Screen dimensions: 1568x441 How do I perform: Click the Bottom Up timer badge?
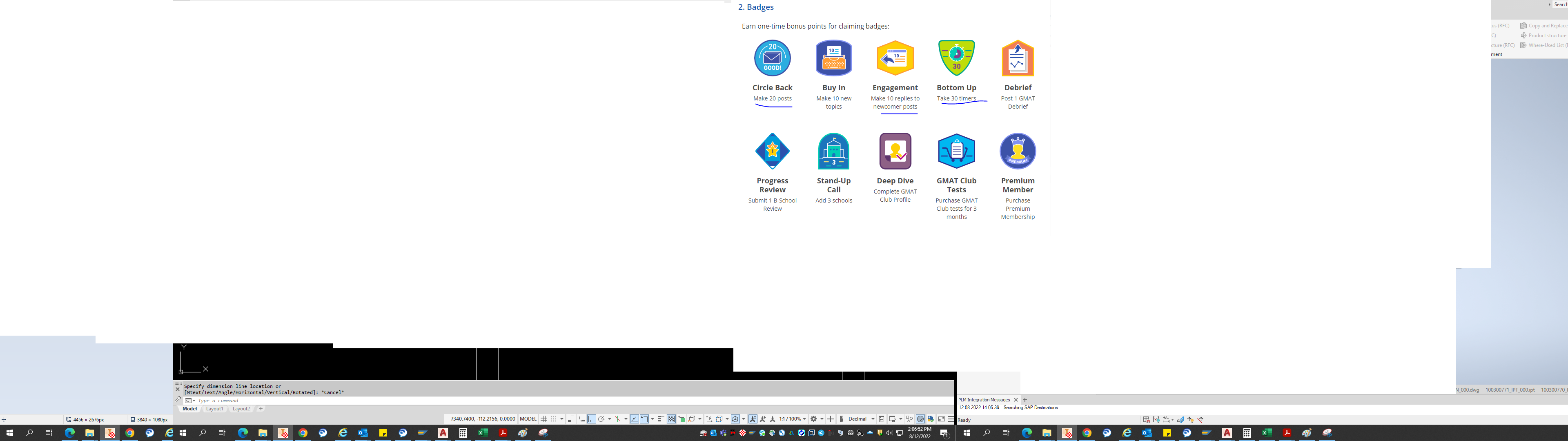tap(956, 58)
